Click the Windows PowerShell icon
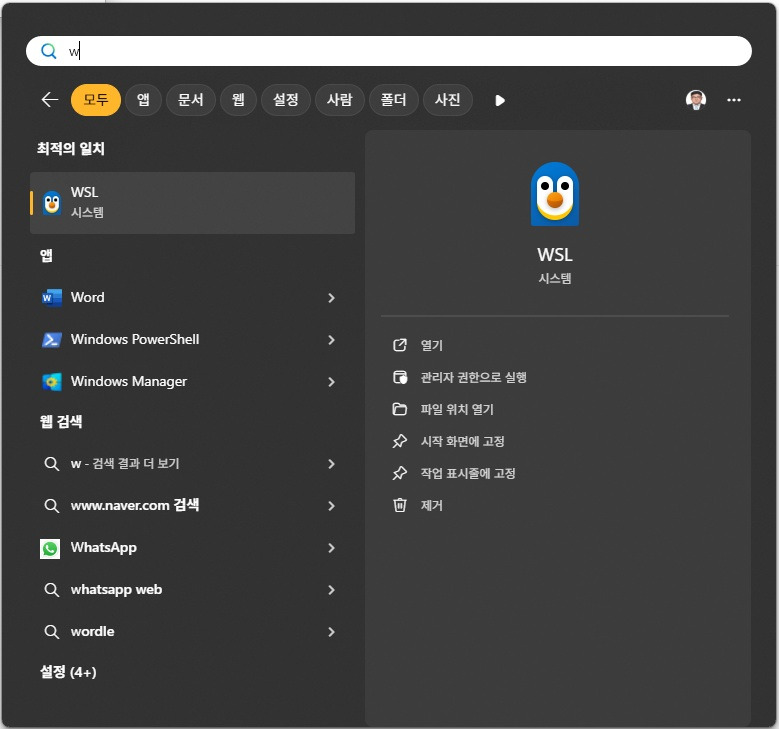Viewport: 779px width, 729px height. pos(52,340)
